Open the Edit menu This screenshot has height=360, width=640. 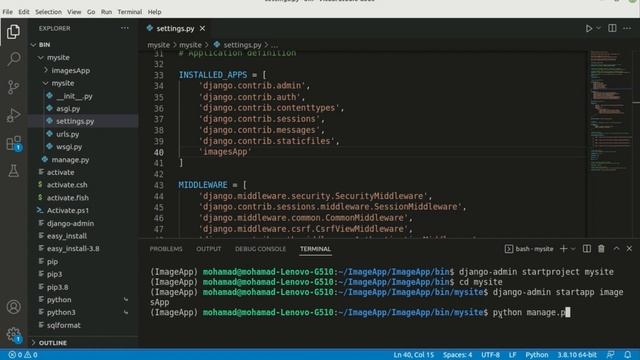[24, 12]
